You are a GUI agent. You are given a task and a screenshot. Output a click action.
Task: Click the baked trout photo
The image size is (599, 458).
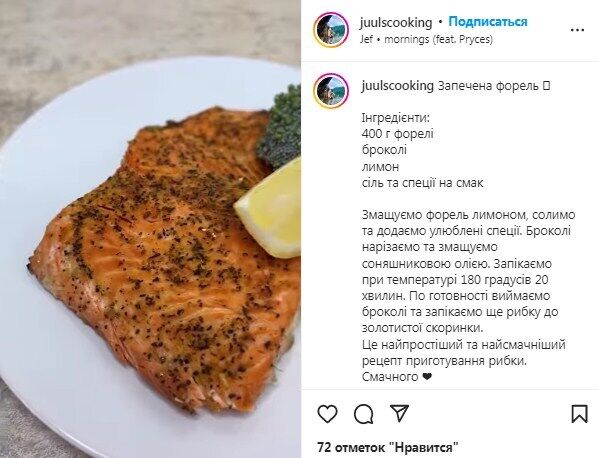point(164,260)
